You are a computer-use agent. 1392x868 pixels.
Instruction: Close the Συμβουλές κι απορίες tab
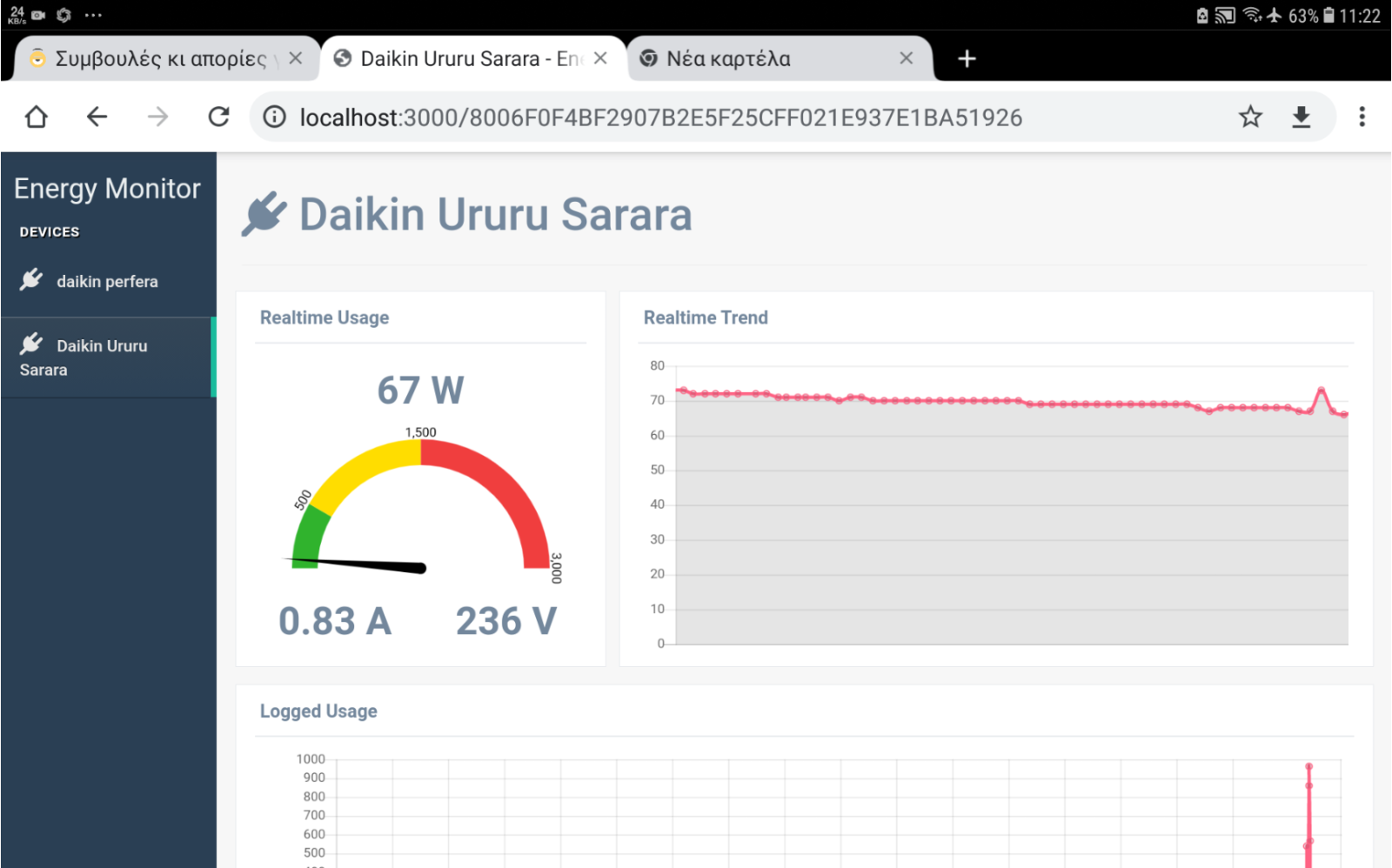click(296, 58)
